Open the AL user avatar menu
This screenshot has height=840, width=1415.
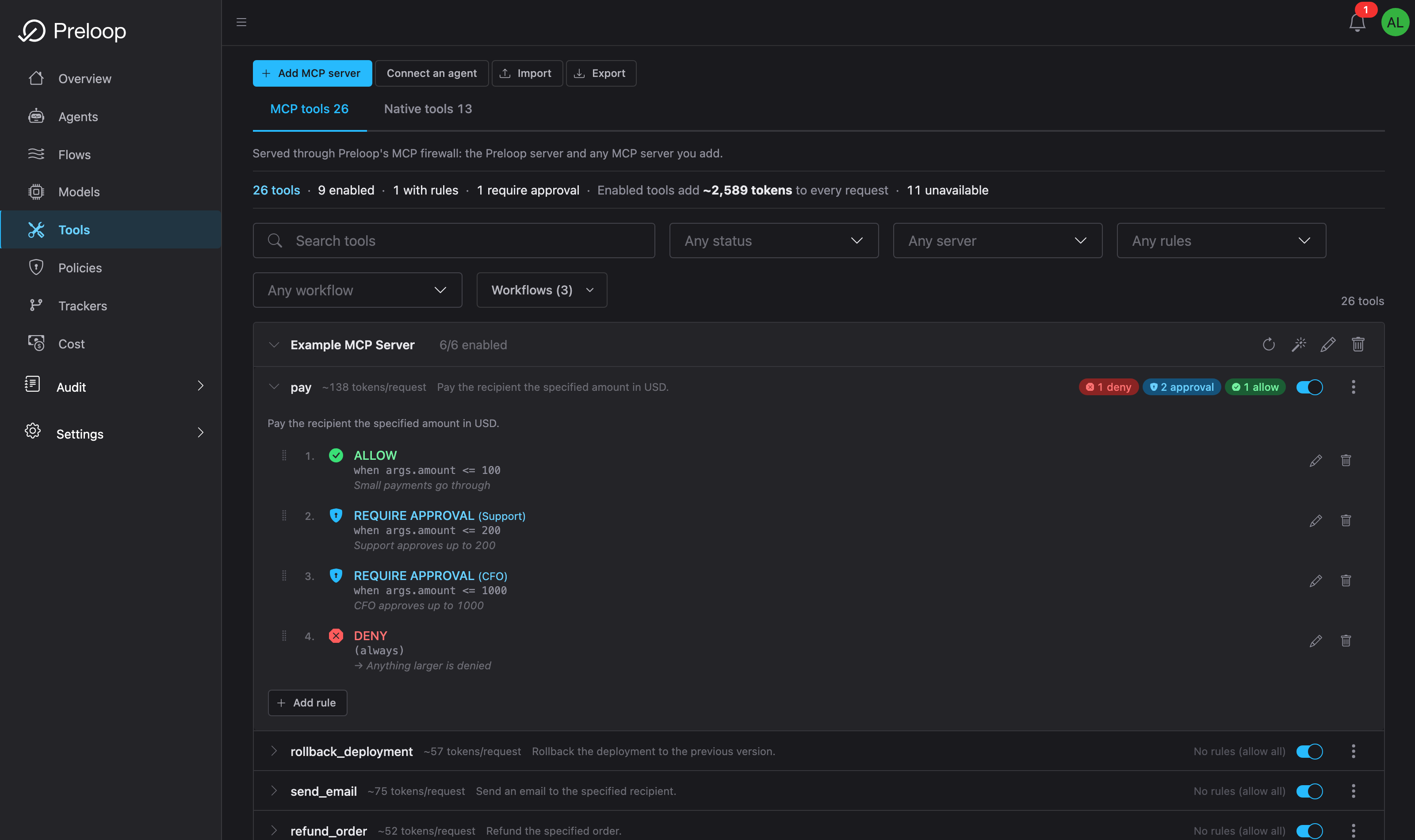click(1395, 23)
